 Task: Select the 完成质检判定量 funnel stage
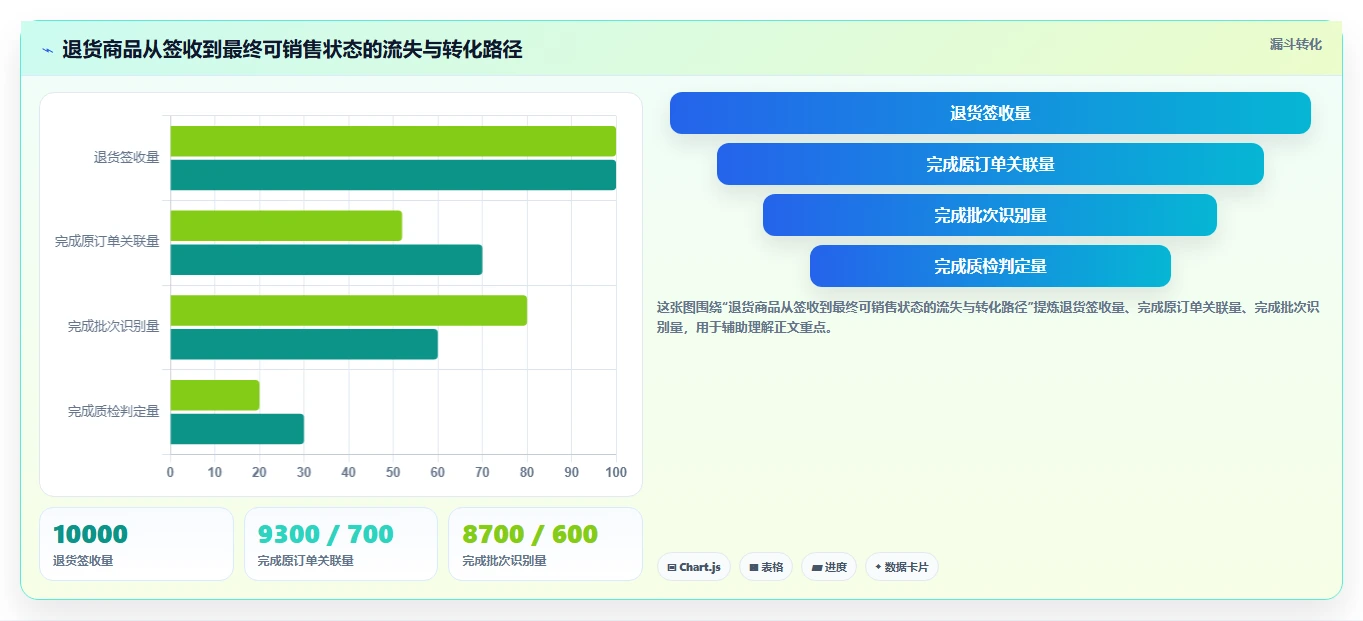(x=990, y=266)
